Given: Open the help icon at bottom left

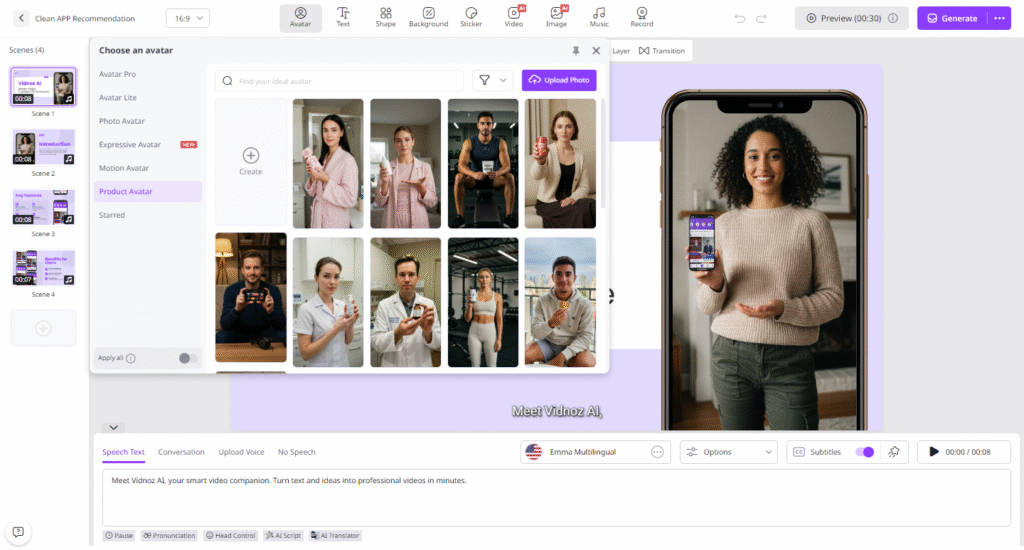Looking at the screenshot, I should (18, 531).
